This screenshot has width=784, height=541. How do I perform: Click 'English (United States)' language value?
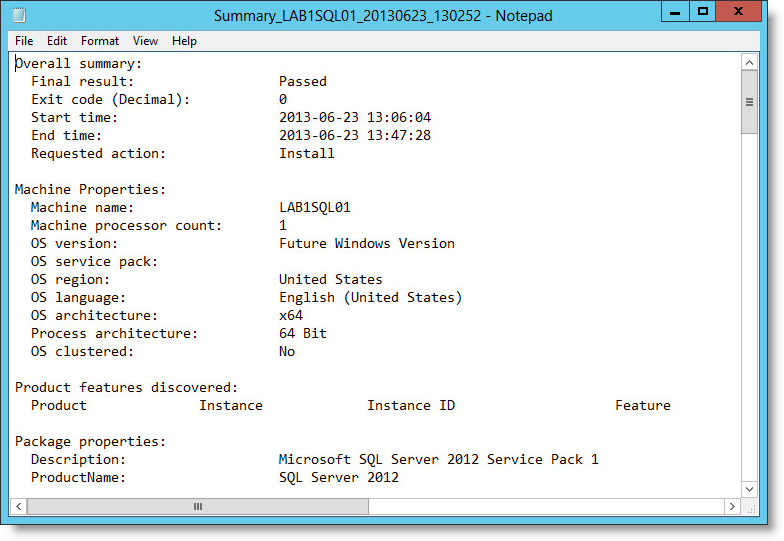tap(370, 298)
